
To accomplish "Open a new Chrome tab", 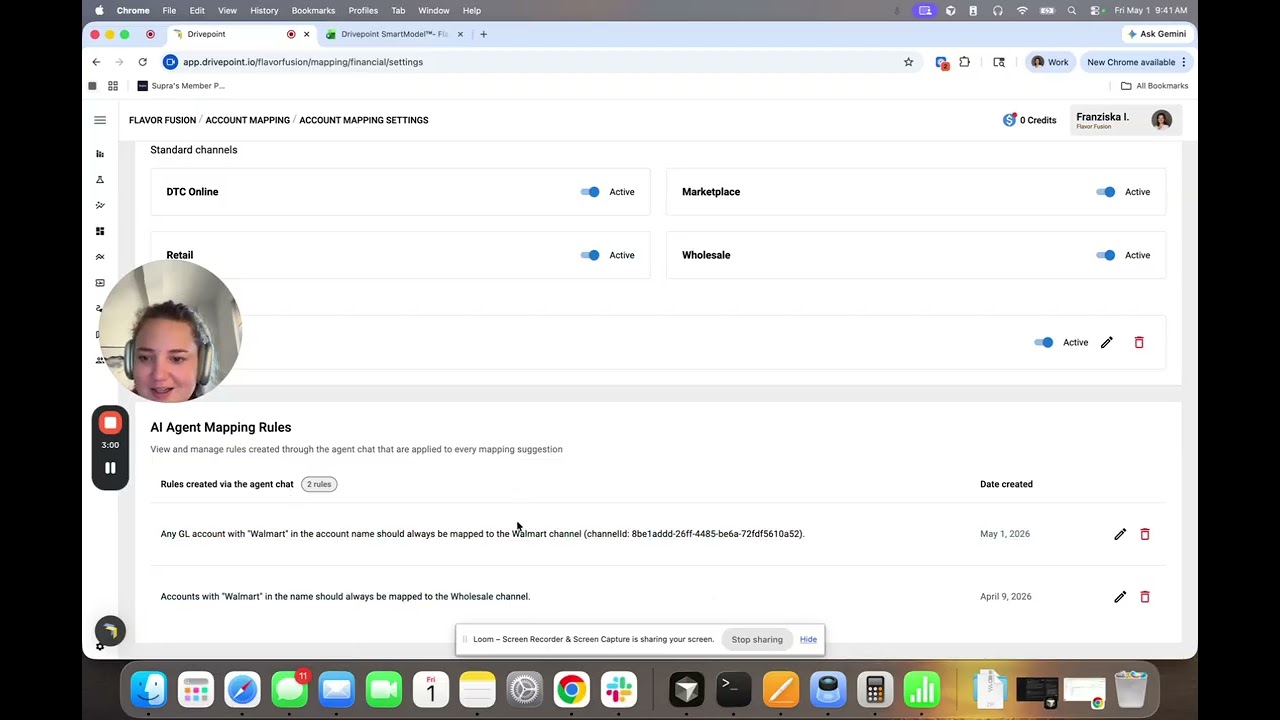I will (x=483, y=34).
